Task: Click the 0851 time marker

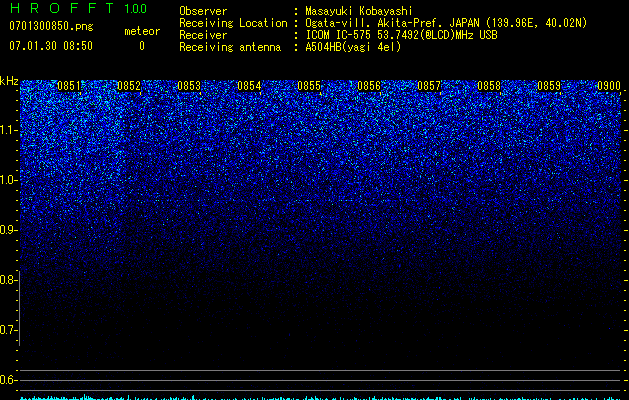Action: 69,86
